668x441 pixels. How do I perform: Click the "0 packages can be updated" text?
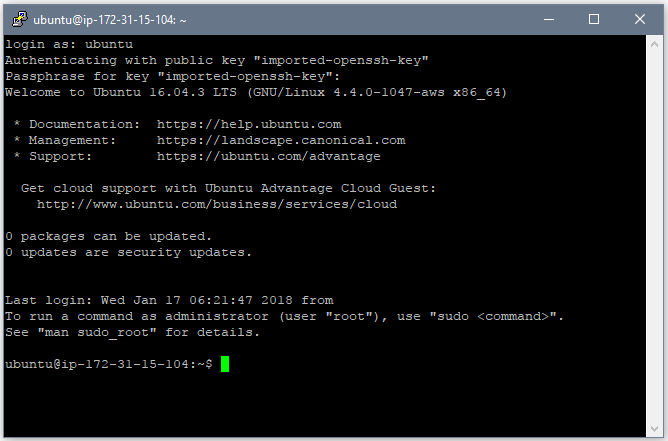coord(108,236)
